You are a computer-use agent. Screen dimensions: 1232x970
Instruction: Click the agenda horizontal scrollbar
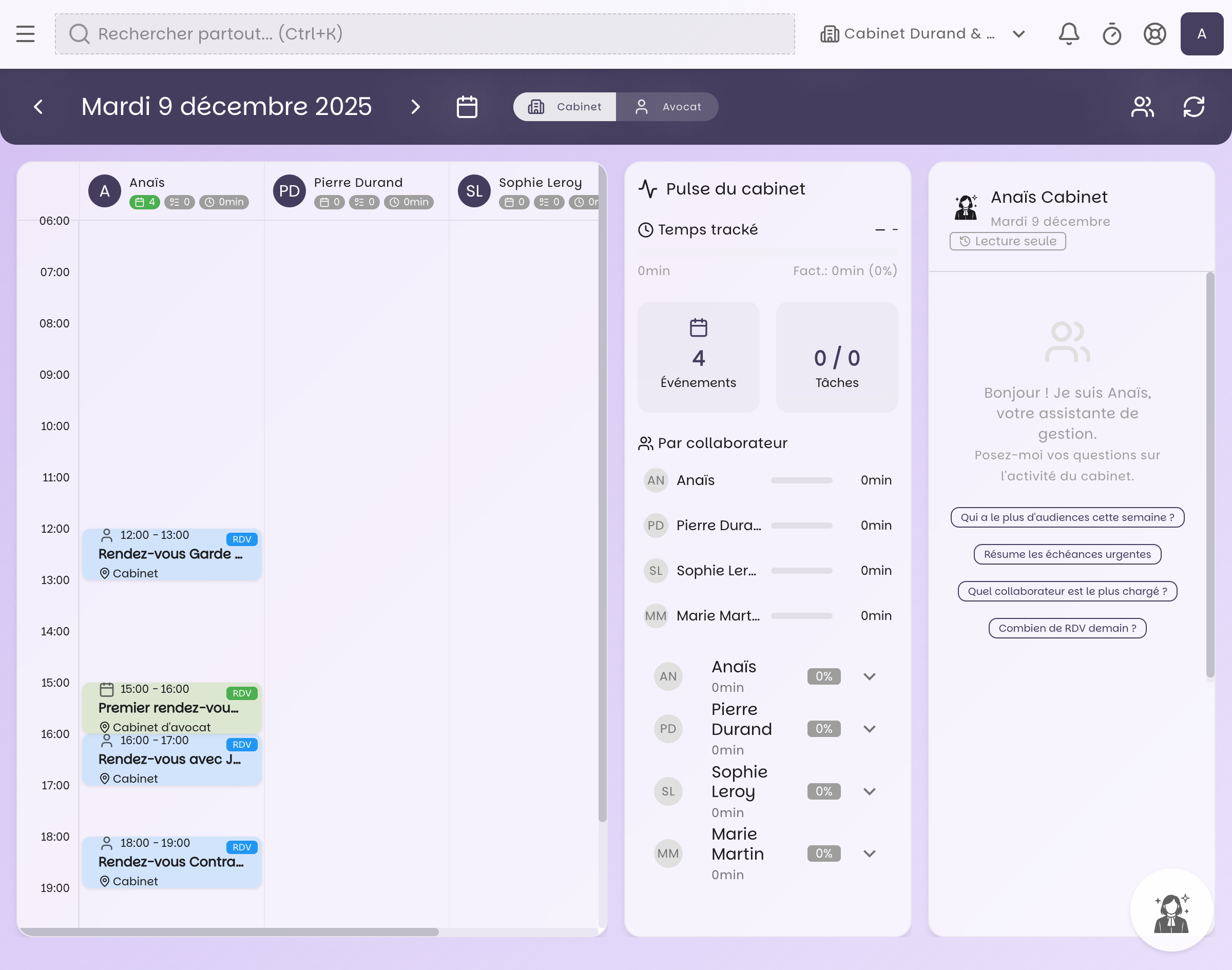pos(227,932)
